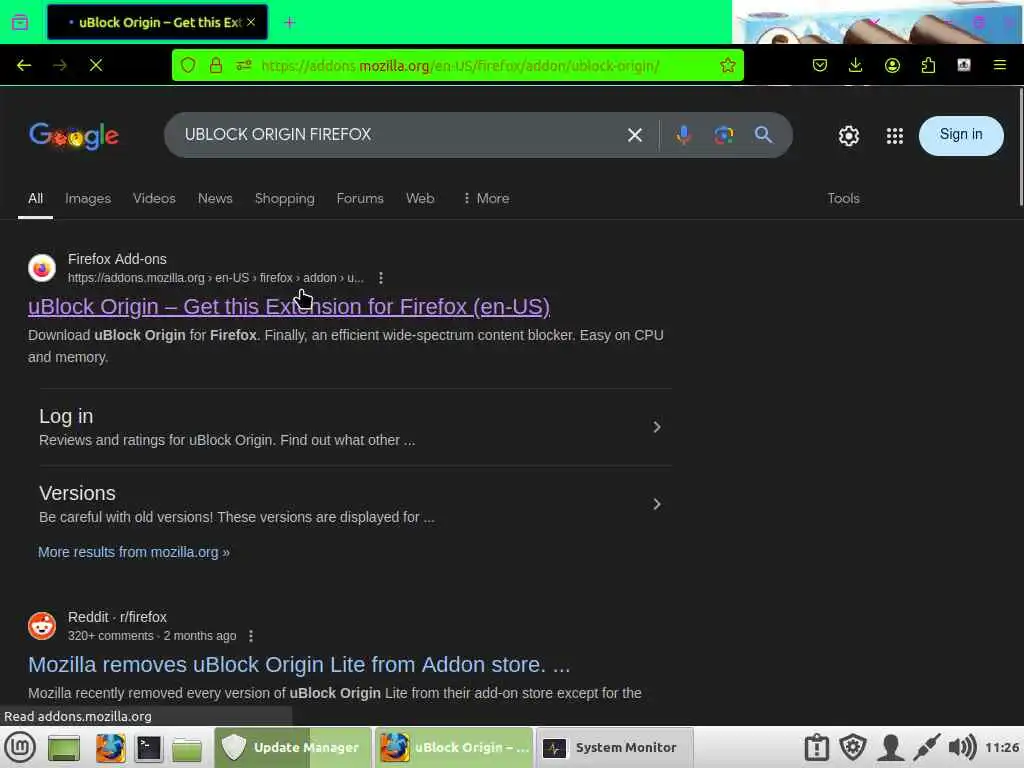
Task: Clear the Google search query
Action: click(x=635, y=135)
